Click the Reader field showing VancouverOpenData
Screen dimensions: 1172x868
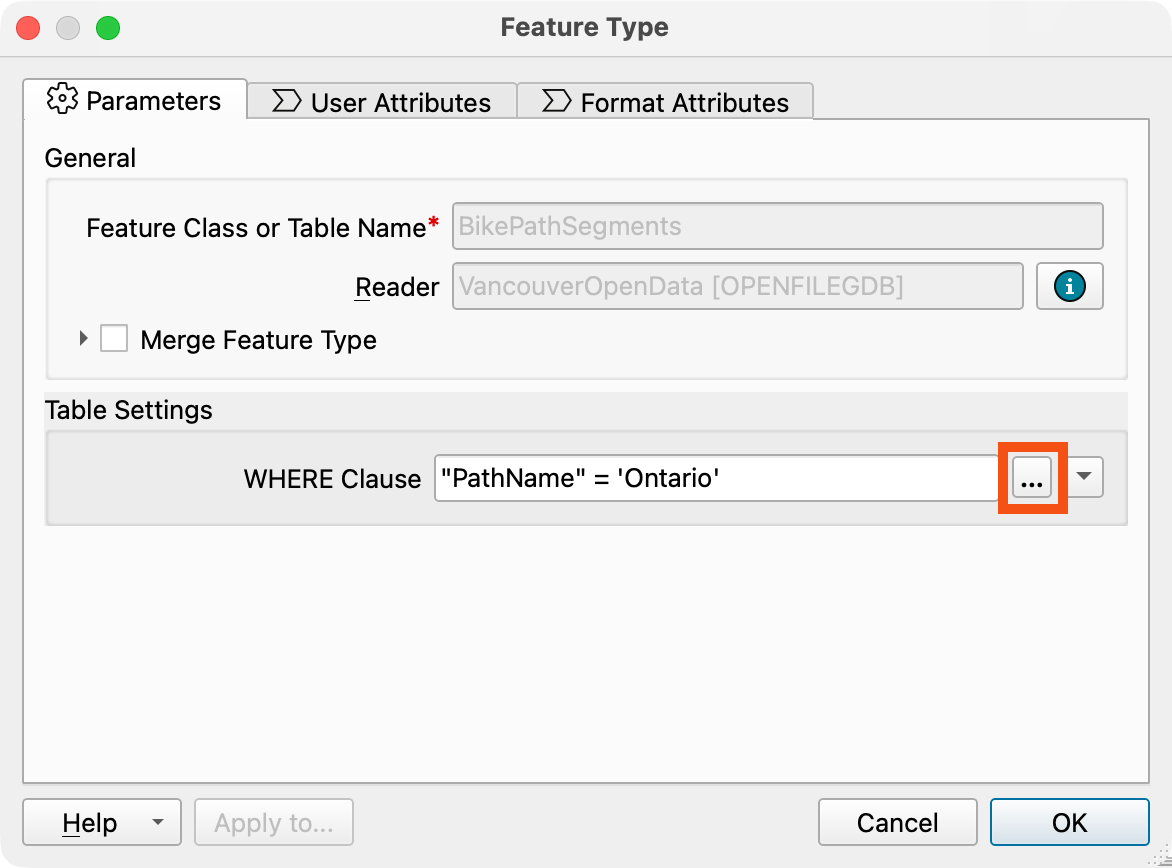click(737, 286)
